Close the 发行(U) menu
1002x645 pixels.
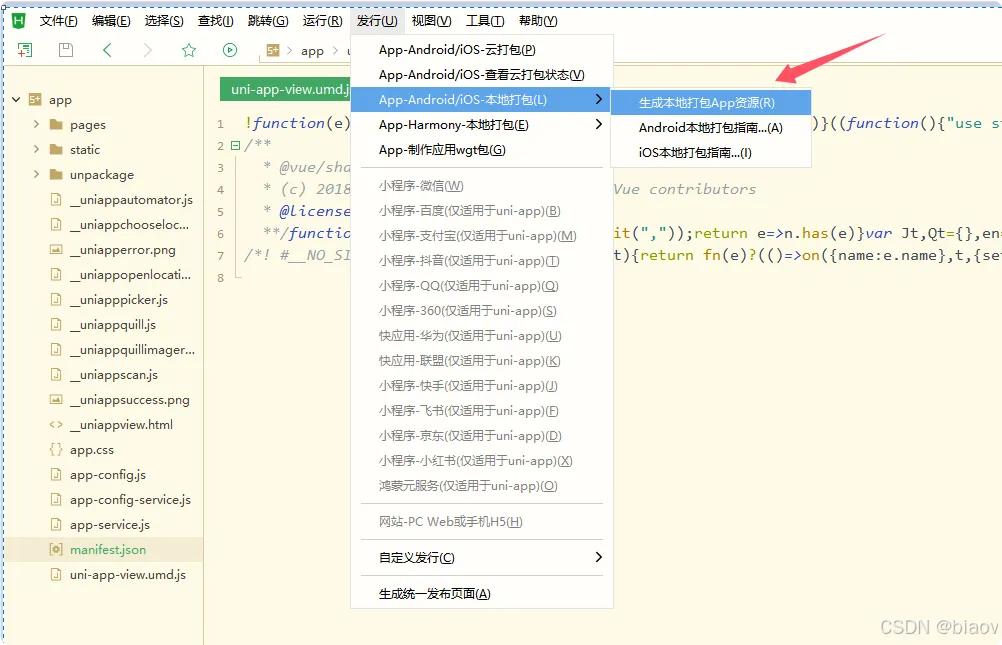point(377,21)
